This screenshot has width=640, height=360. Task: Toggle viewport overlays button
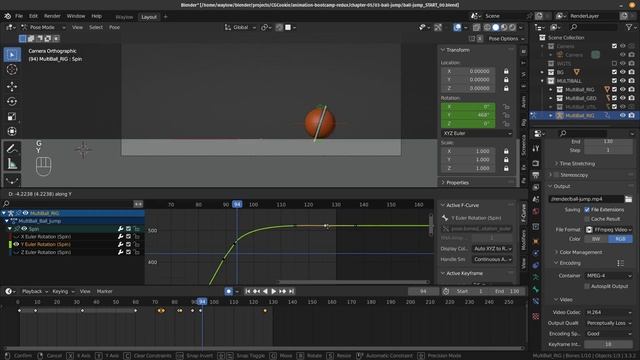coord(457,27)
